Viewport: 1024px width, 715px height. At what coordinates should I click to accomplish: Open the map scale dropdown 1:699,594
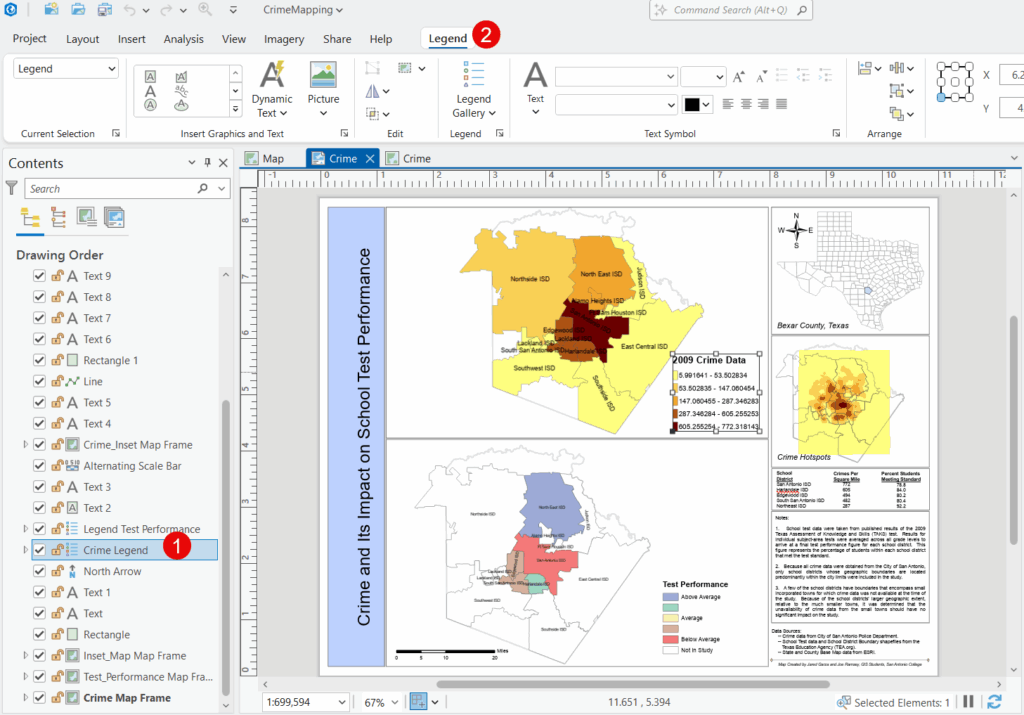343,702
